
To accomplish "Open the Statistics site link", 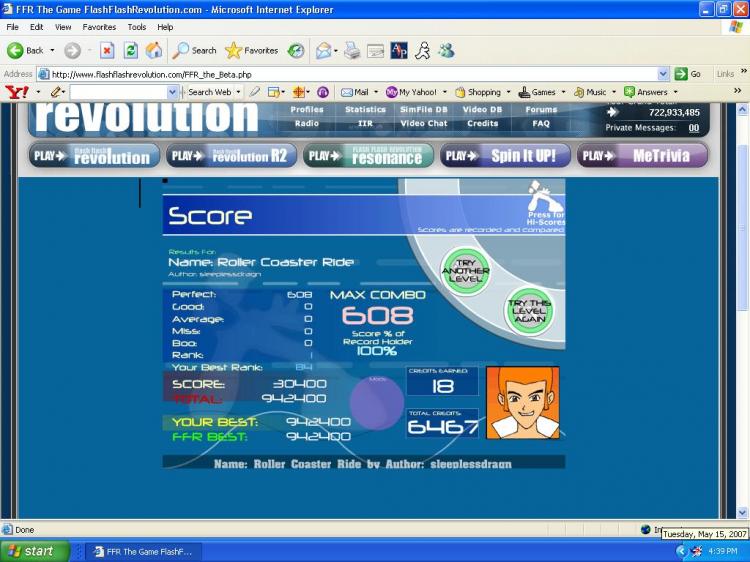I will 365,110.
